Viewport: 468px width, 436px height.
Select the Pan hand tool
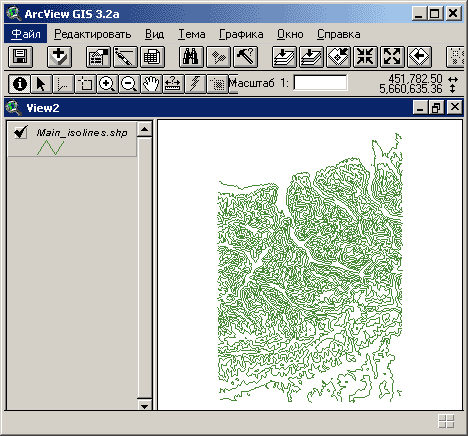point(151,84)
